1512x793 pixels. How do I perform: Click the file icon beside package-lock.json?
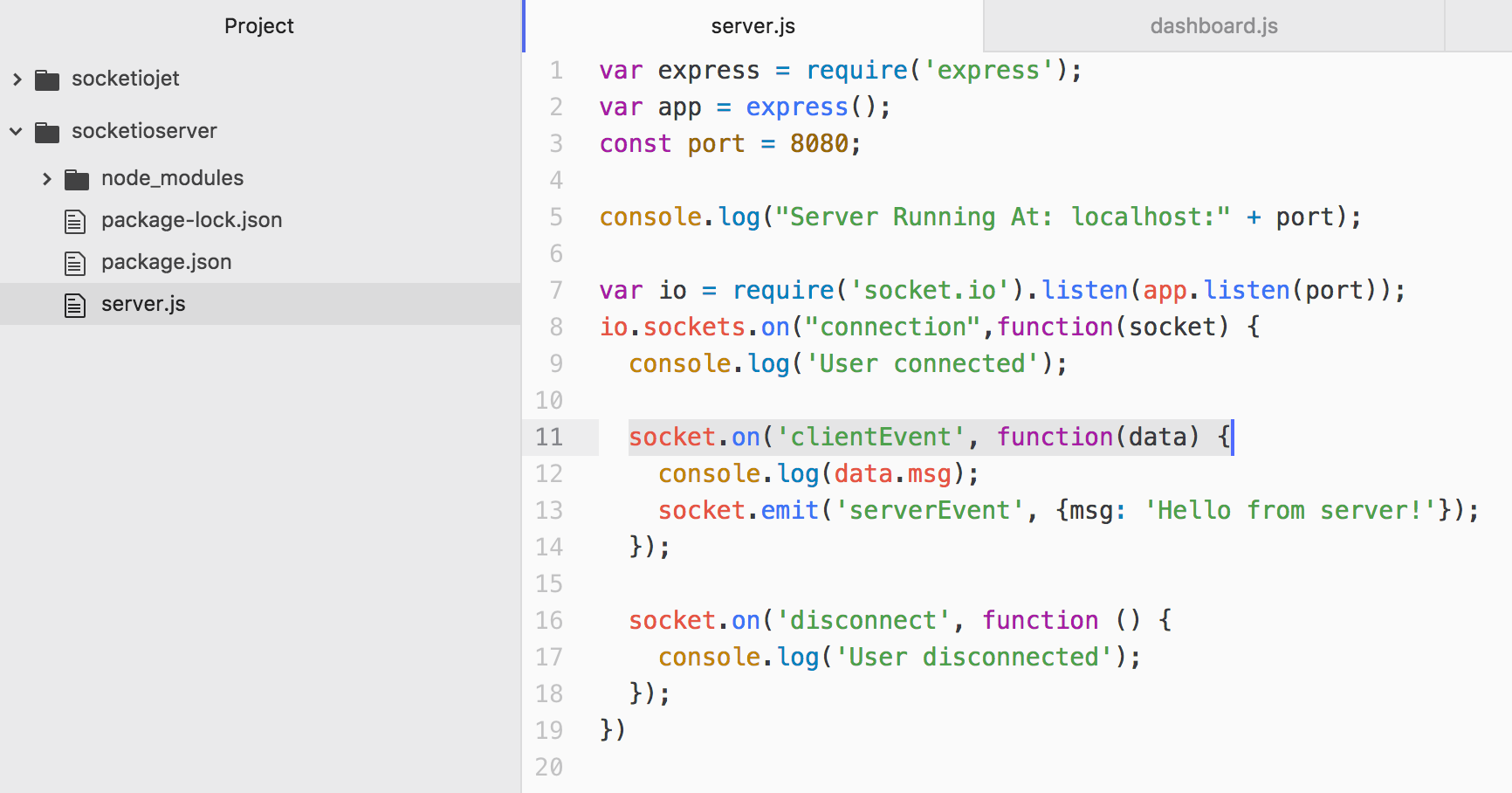point(74,219)
